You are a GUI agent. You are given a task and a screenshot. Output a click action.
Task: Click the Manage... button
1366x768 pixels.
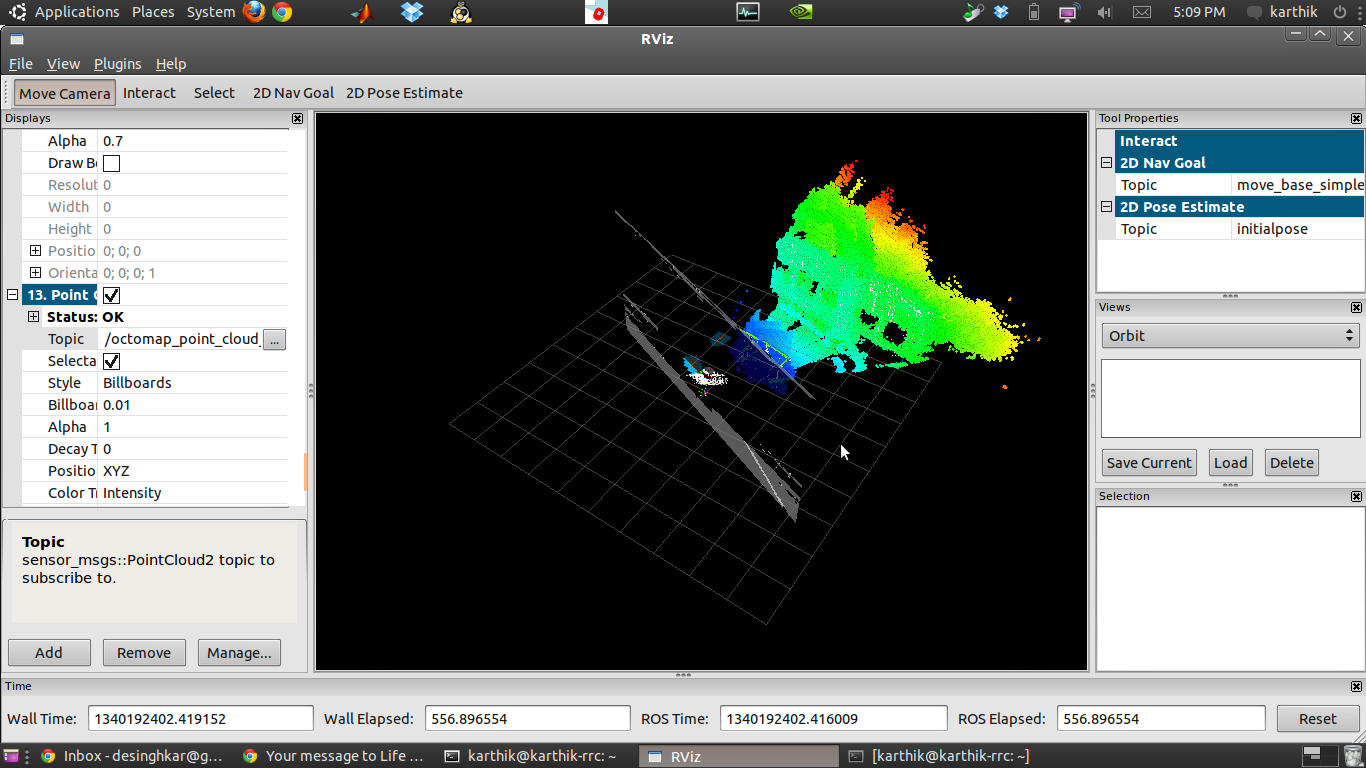[239, 653]
